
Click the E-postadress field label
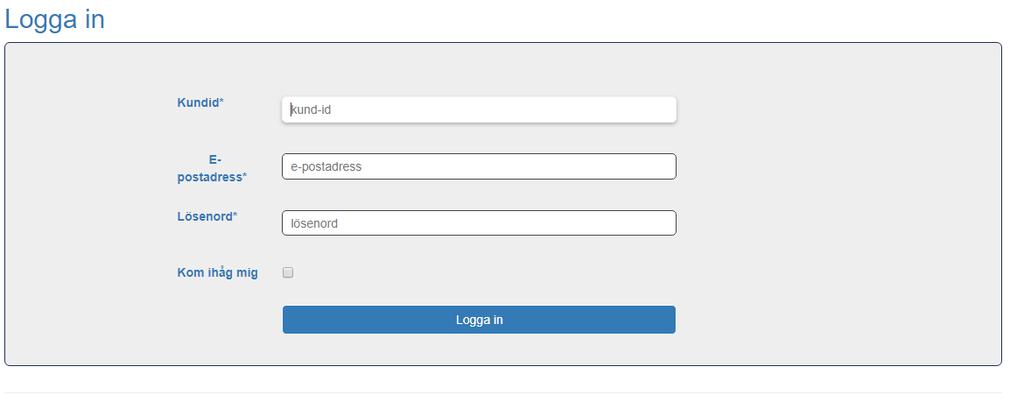tap(212, 168)
